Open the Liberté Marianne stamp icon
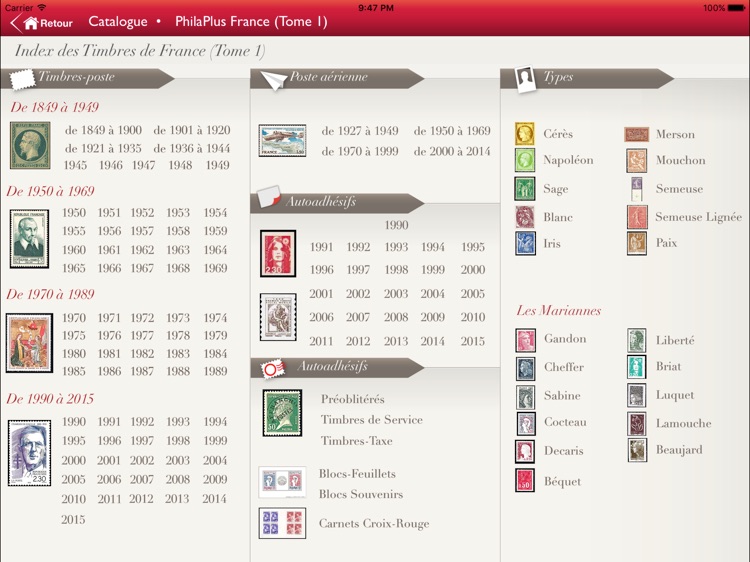Image resolution: width=750 pixels, height=562 pixels. (x=637, y=340)
